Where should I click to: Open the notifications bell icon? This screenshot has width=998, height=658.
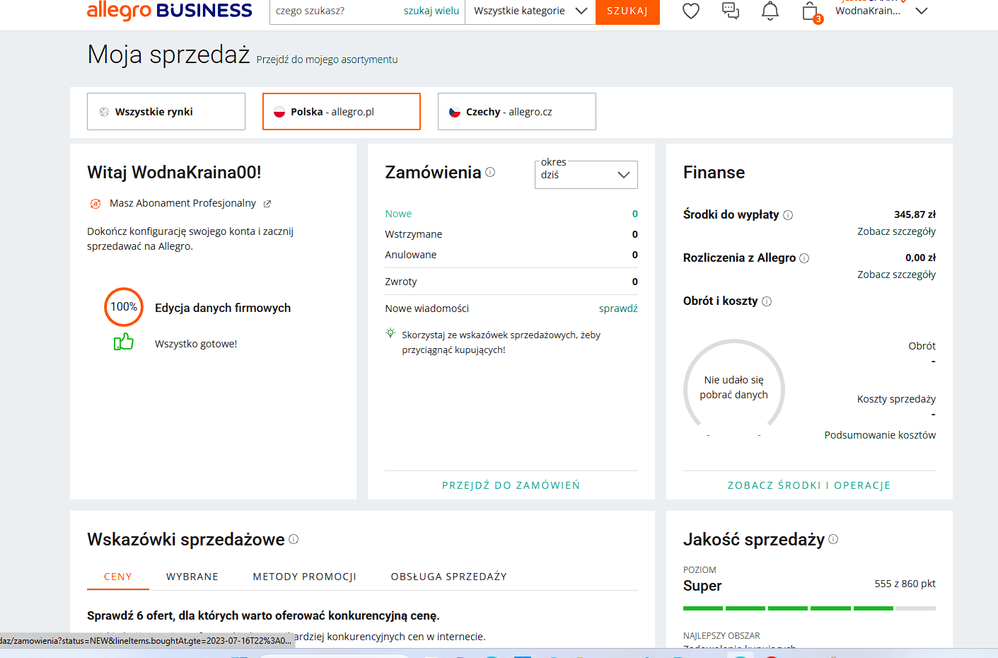tap(770, 11)
